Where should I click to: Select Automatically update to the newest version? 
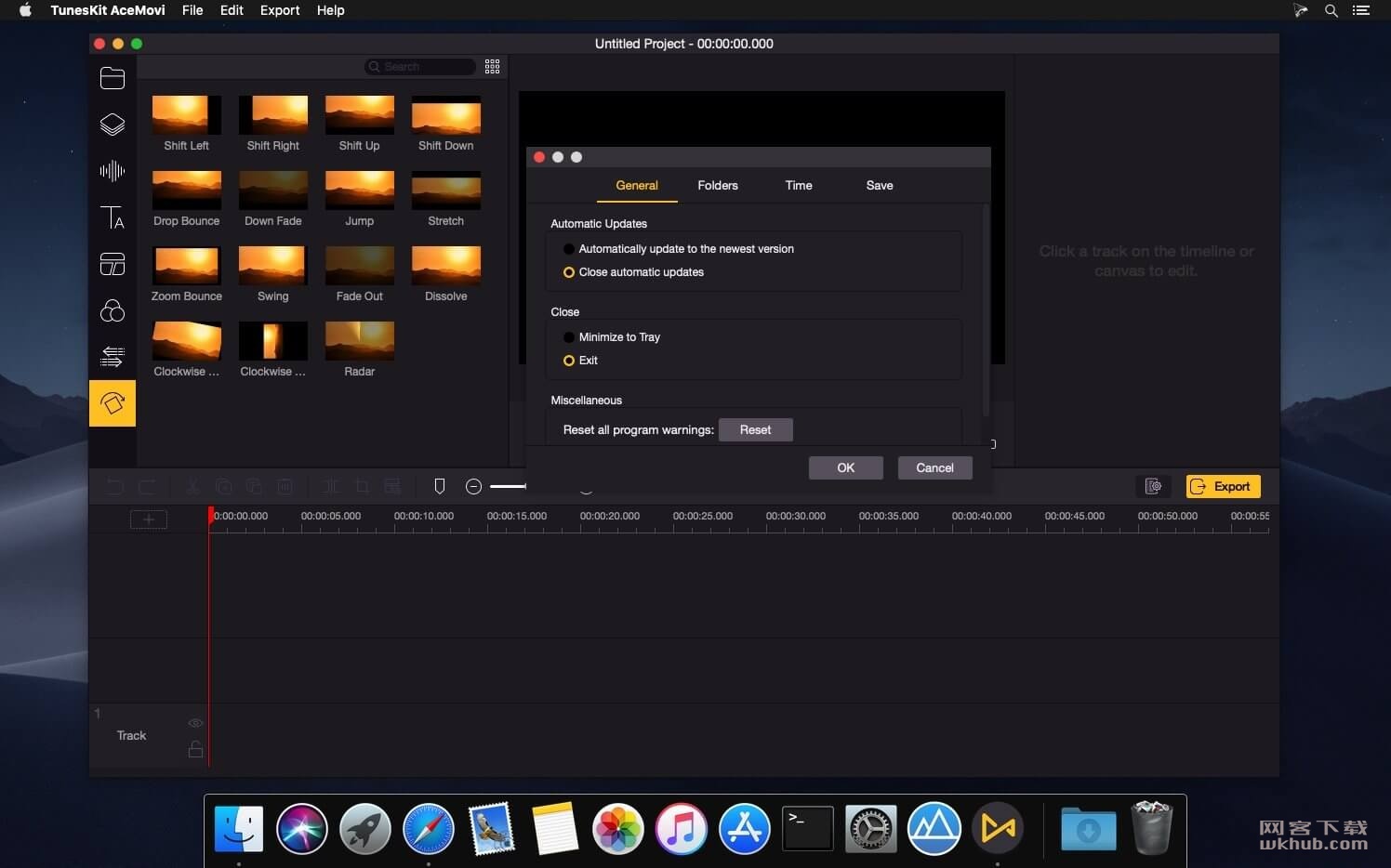pyautogui.click(x=679, y=249)
